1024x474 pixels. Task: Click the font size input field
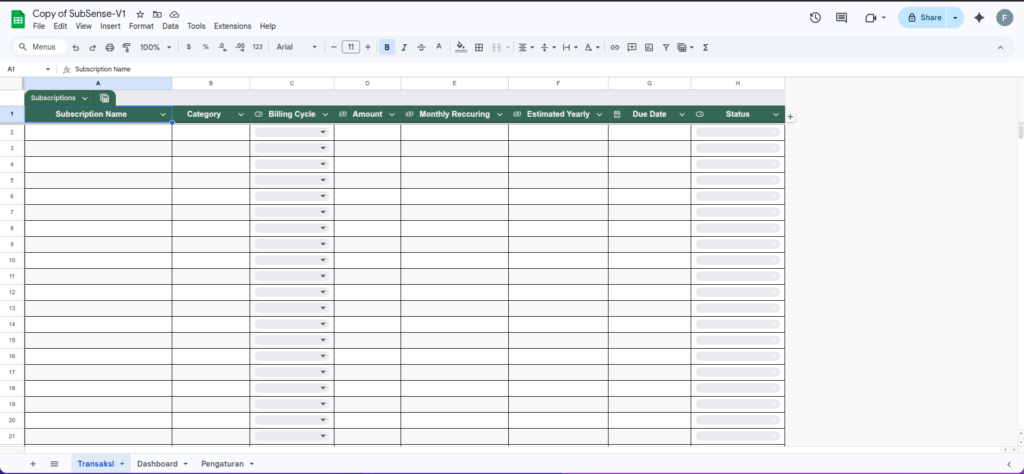pyautogui.click(x=350, y=47)
